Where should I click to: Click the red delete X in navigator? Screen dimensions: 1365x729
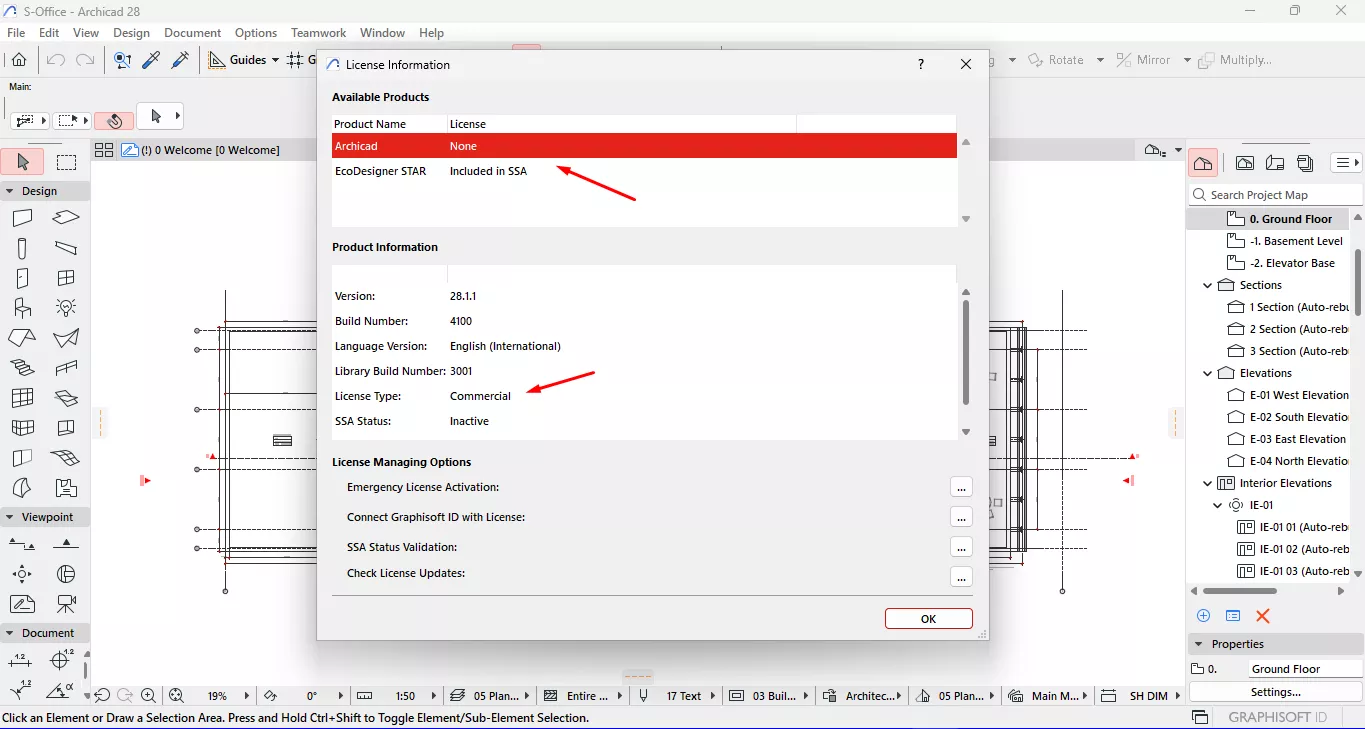(x=1263, y=616)
